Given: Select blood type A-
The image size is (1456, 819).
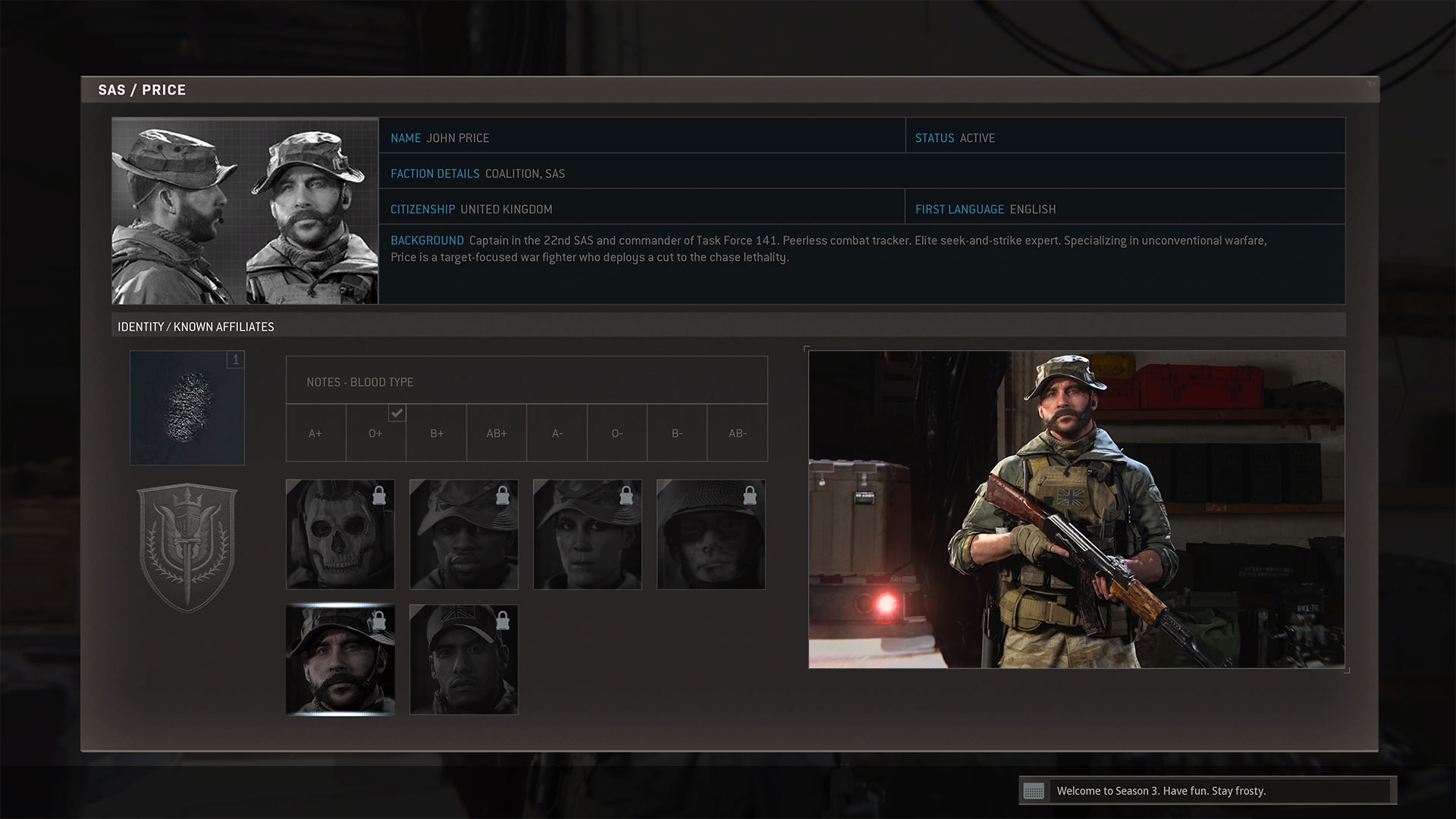Looking at the screenshot, I should point(557,433).
